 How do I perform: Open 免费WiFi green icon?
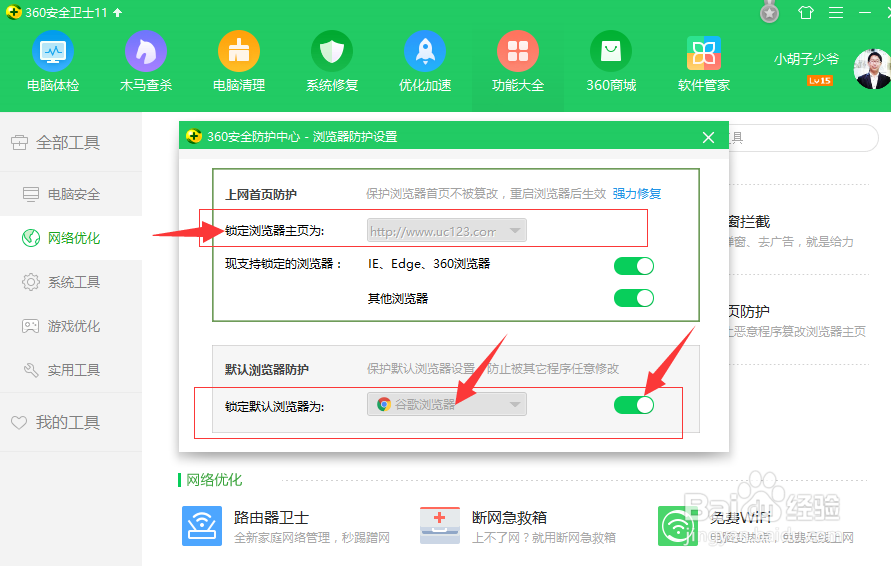click(x=677, y=526)
